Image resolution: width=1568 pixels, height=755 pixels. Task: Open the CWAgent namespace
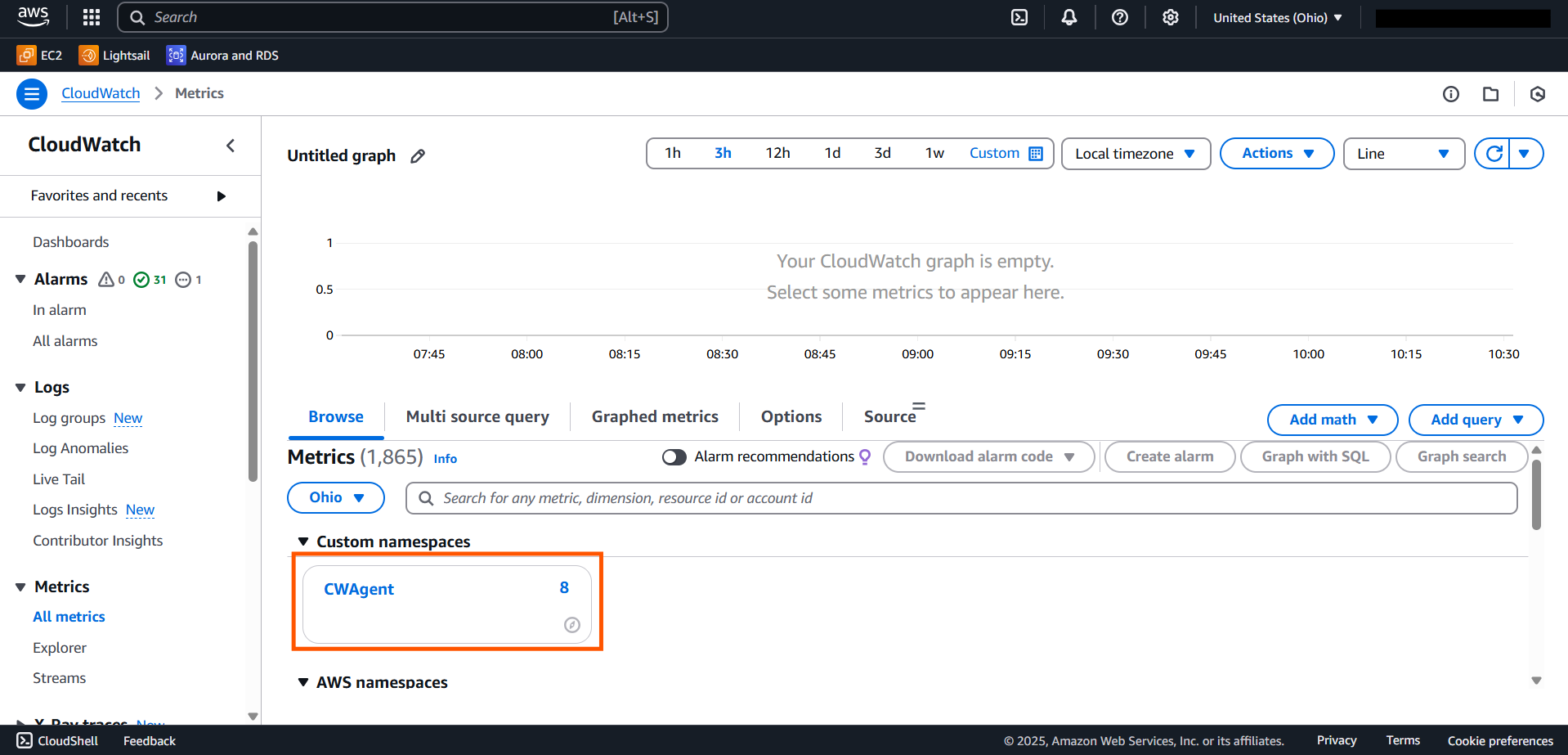pos(359,590)
